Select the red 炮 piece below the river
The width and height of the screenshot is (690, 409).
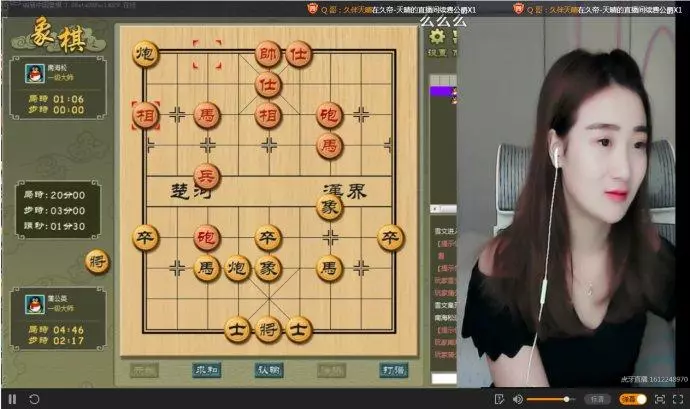coord(206,238)
